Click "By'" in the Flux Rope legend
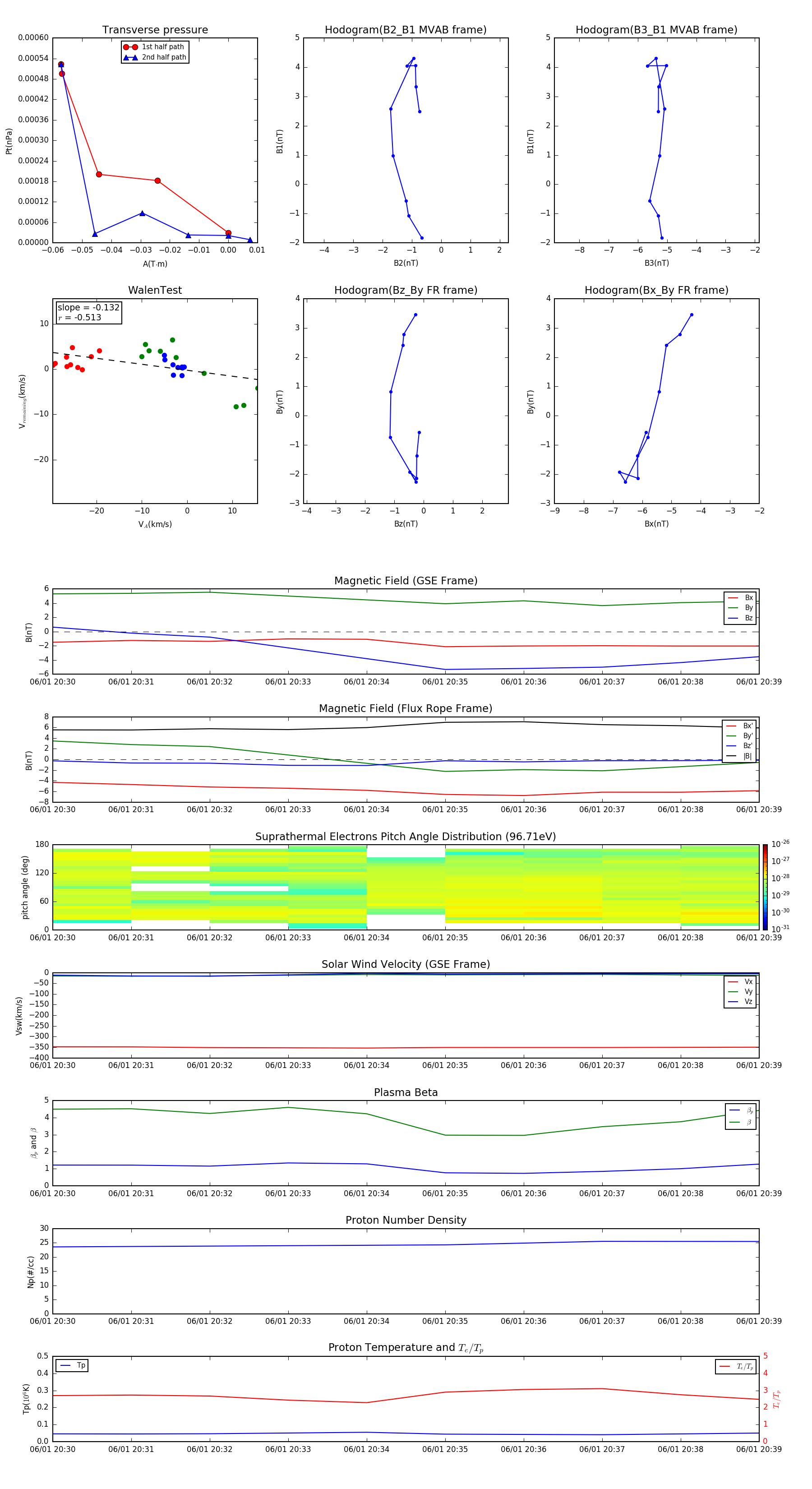This screenshot has height=1489, width=812. pos(740,736)
